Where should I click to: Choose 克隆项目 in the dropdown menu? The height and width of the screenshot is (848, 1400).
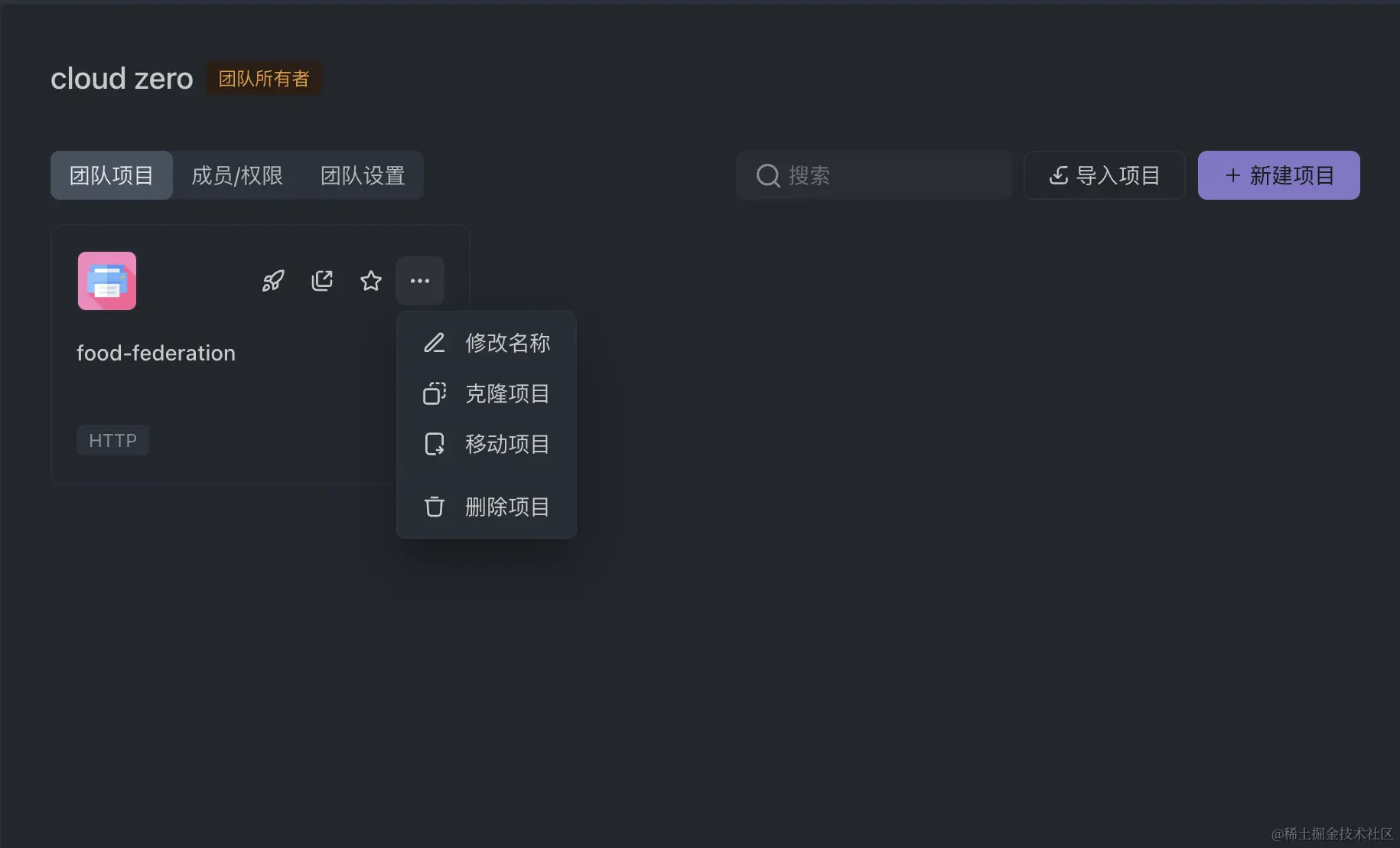pyautogui.click(x=507, y=393)
